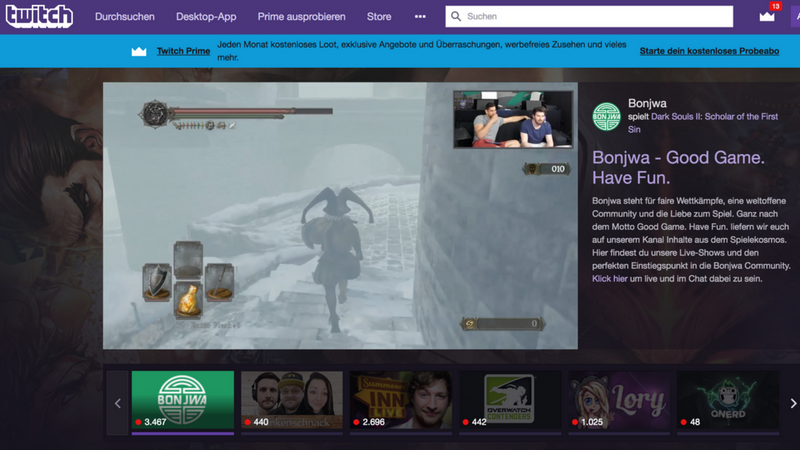Open the Bonjwa channel name
This screenshot has width=800, height=450.
click(647, 103)
